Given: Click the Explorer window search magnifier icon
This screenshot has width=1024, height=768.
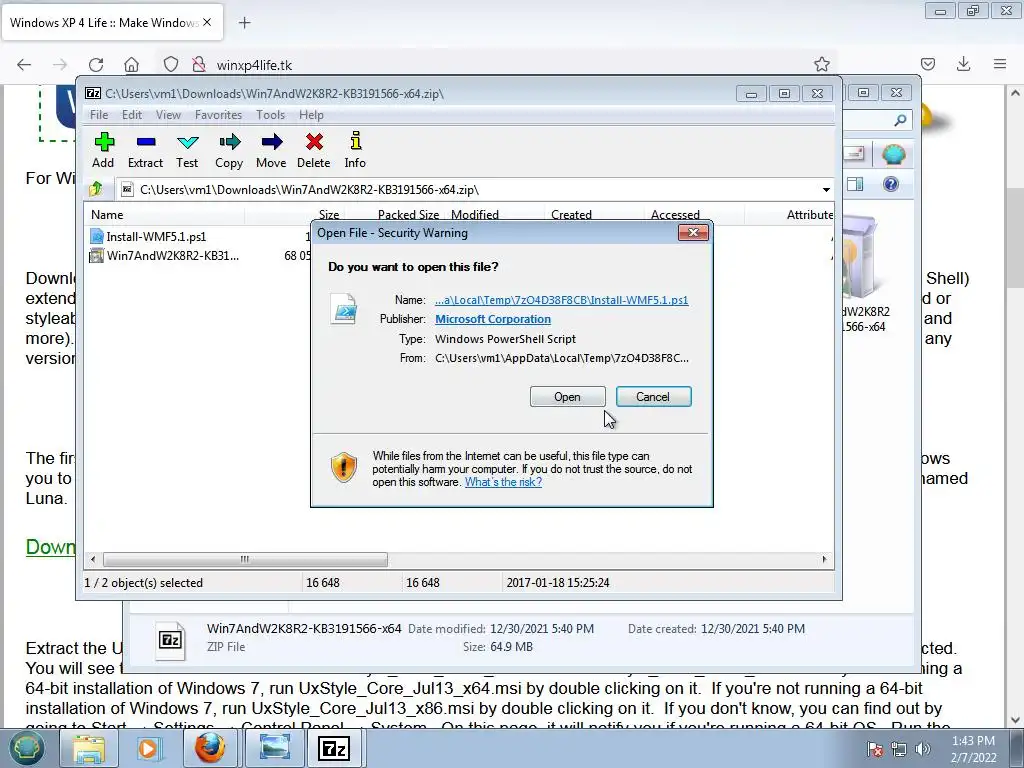Looking at the screenshot, I should [x=900, y=120].
